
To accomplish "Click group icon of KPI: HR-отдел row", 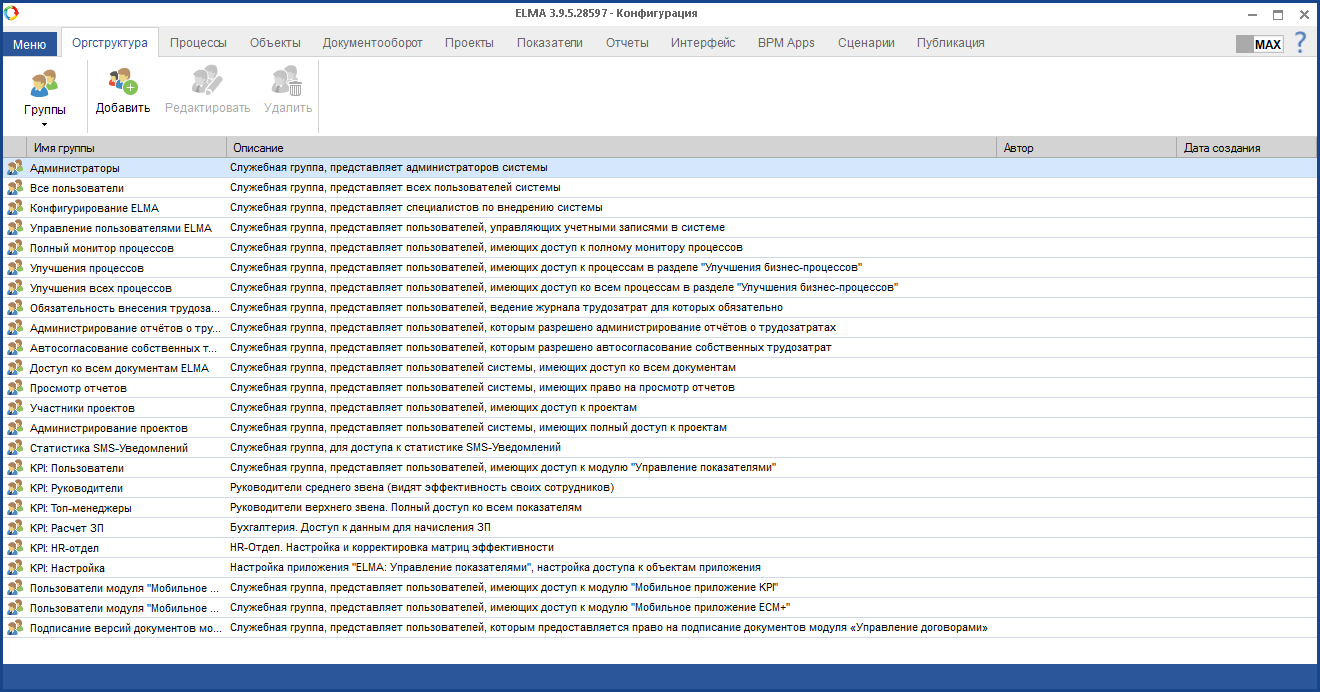I will [x=15, y=548].
